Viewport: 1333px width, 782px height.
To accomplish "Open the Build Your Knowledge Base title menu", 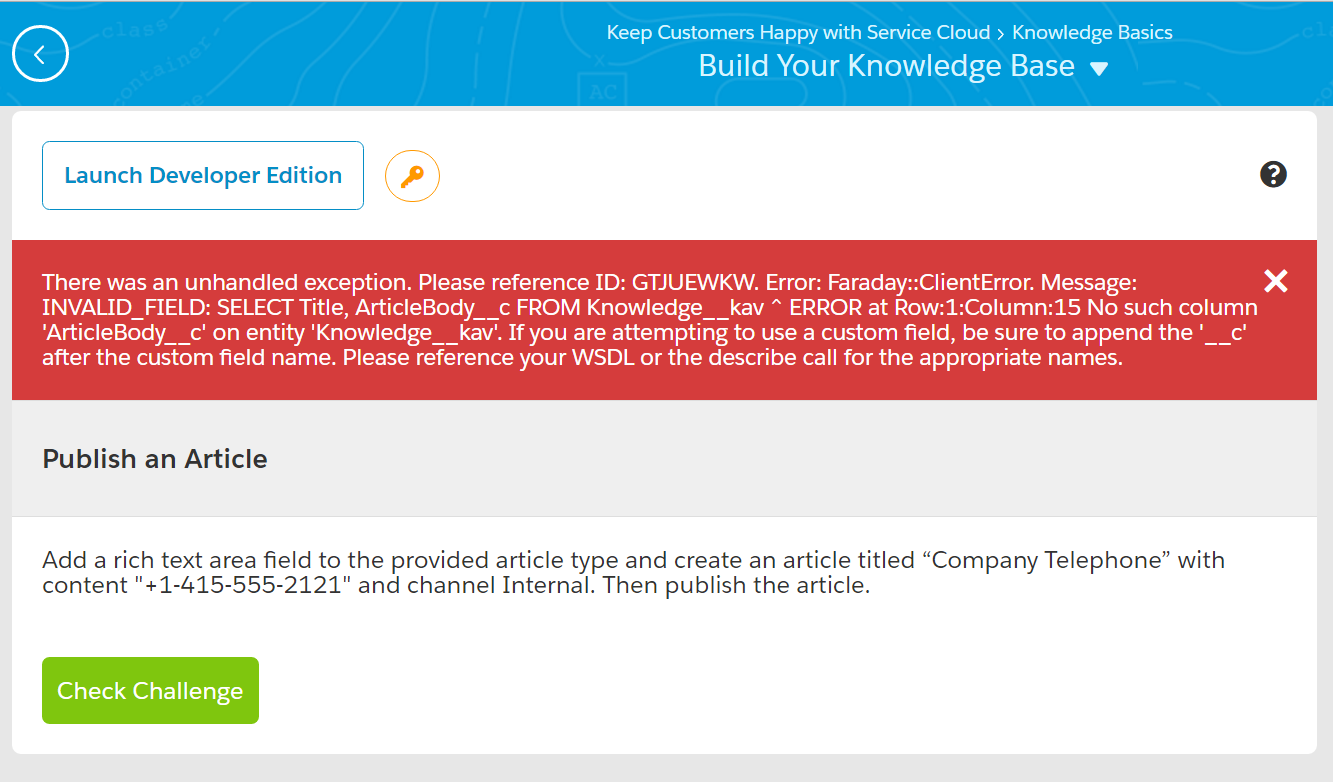I will 886,66.
